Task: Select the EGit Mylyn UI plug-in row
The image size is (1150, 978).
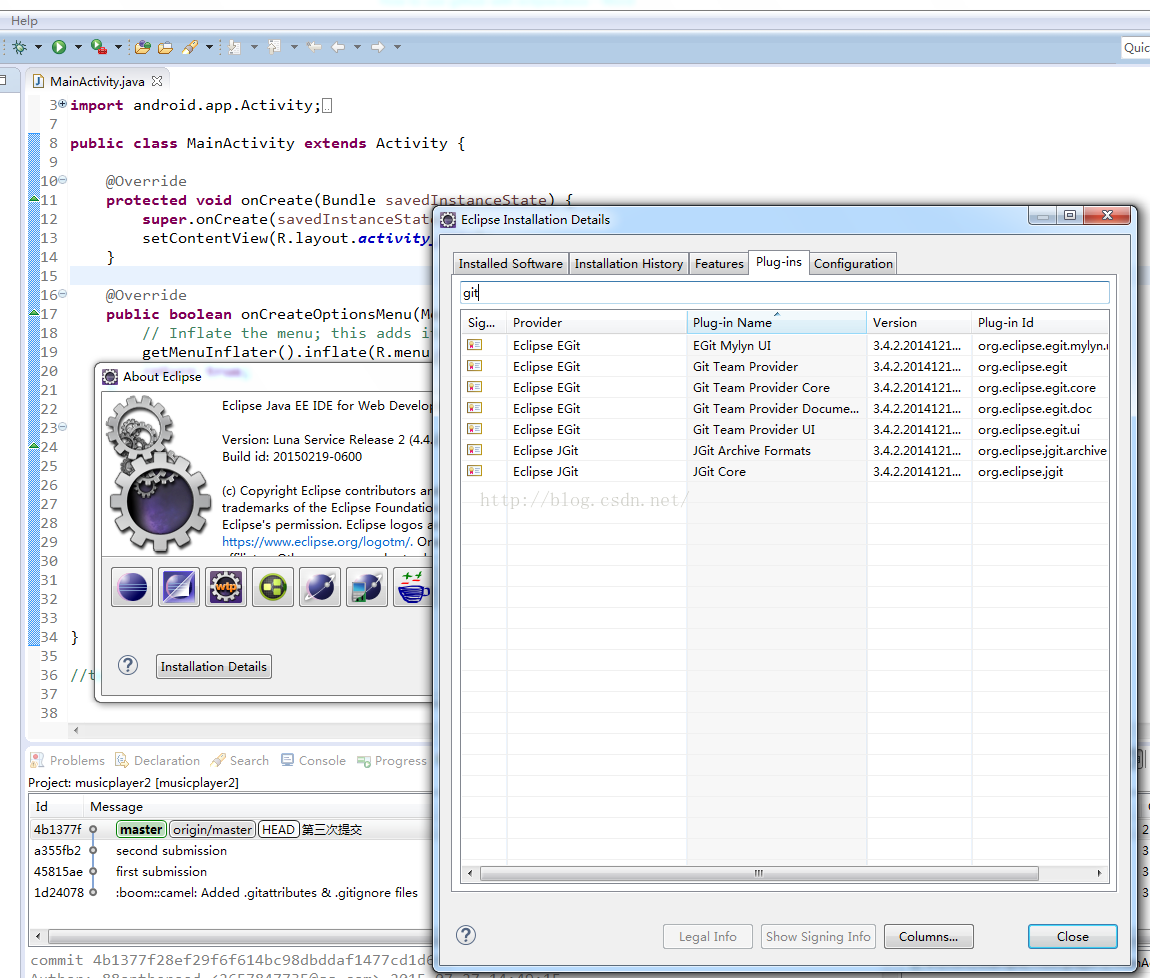Action: 785,346
